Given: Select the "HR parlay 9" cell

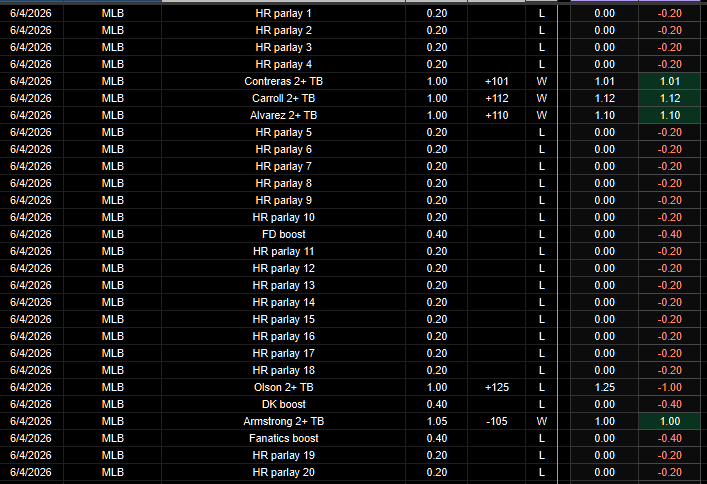Looking at the screenshot, I should (283, 200).
